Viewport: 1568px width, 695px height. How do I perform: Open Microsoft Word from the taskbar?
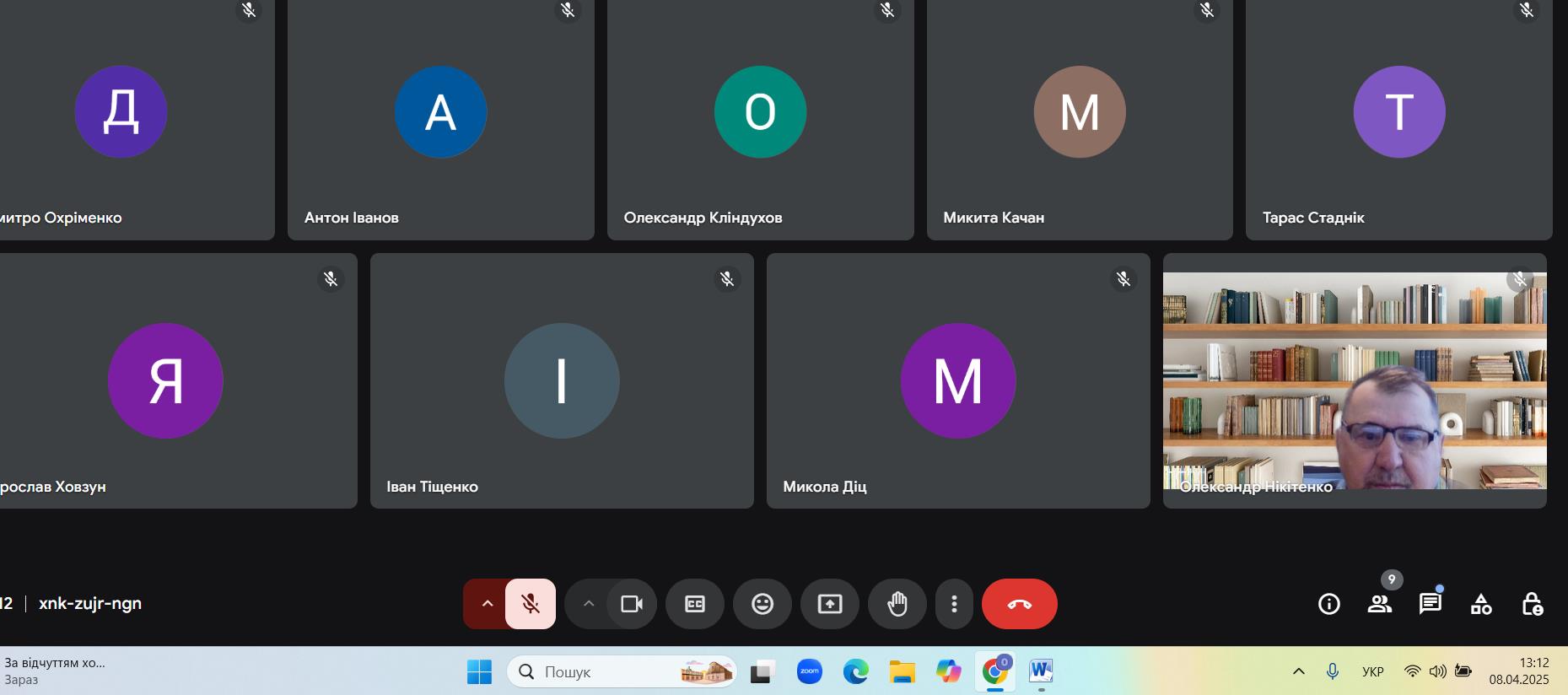click(x=1041, y=671)
